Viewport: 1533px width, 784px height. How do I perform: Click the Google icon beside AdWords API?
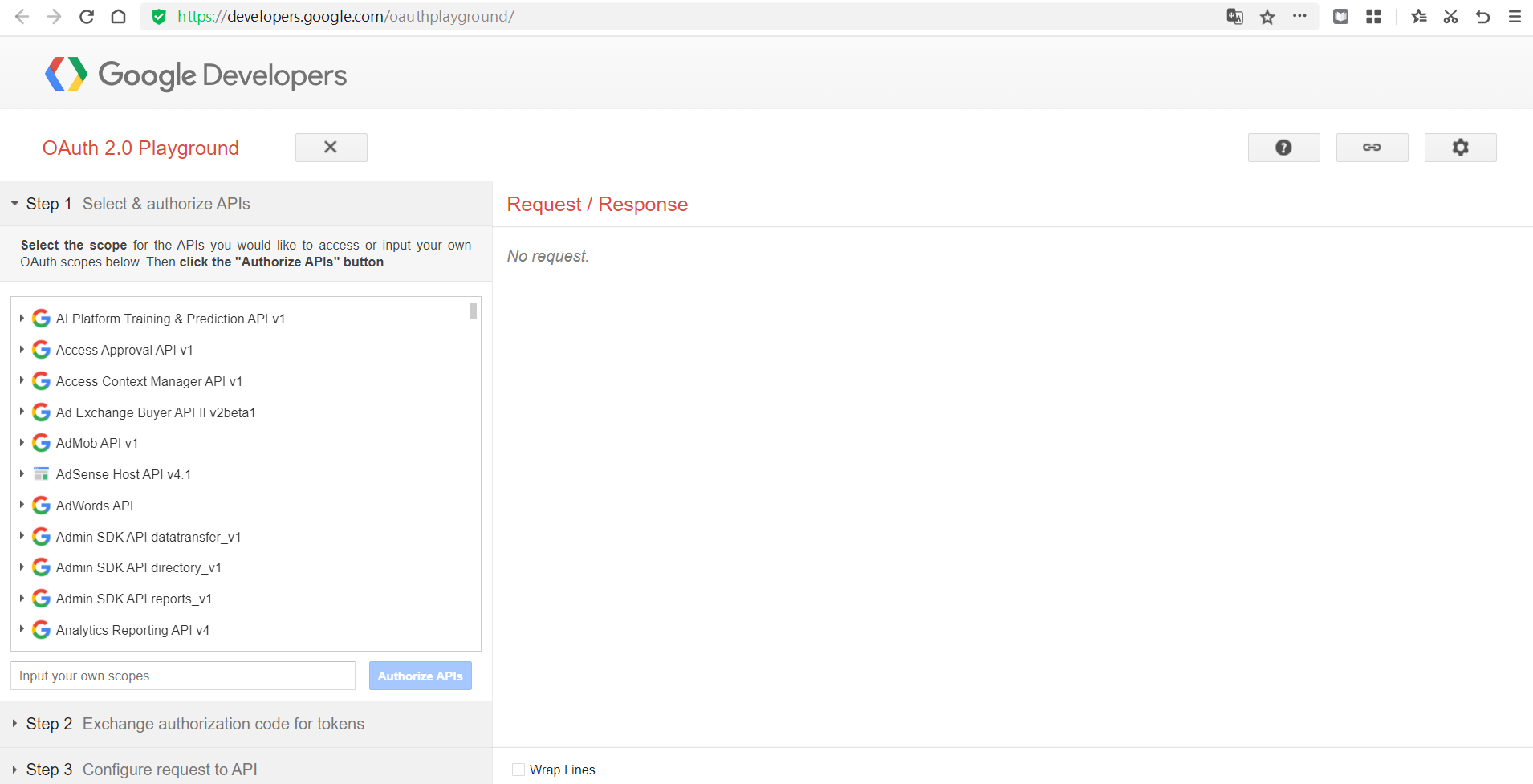41,506
